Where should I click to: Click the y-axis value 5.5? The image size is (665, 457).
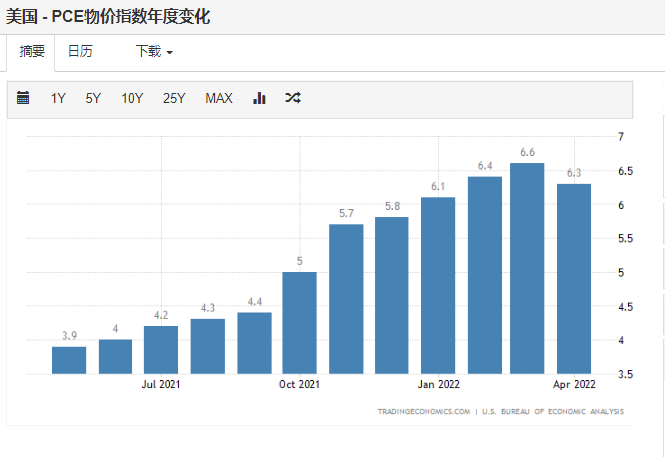[625, 238]
